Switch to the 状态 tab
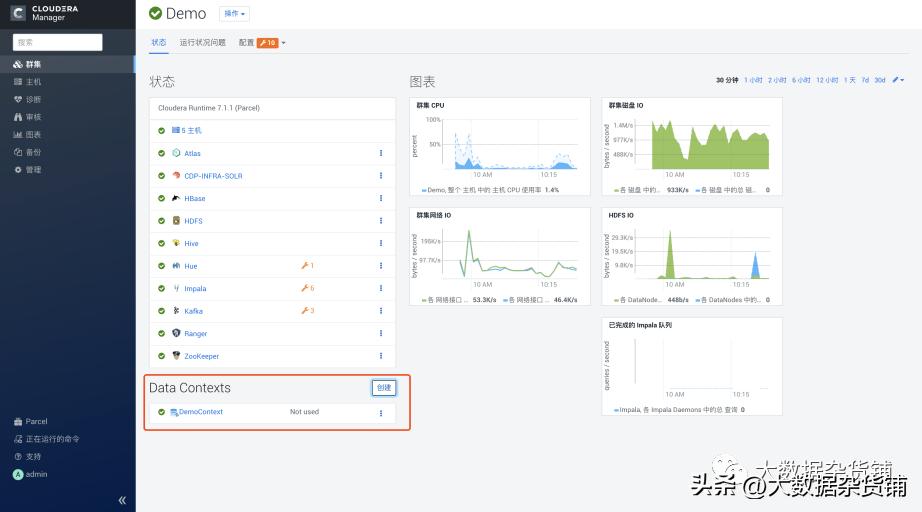This screenshot has height=512, width=922. (159, 42)
